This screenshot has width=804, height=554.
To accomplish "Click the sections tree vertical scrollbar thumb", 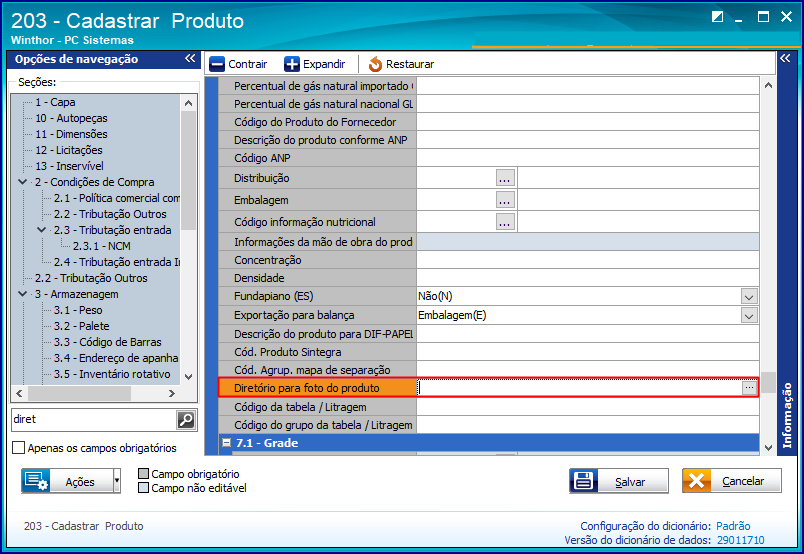I will [x=188, y=170].
